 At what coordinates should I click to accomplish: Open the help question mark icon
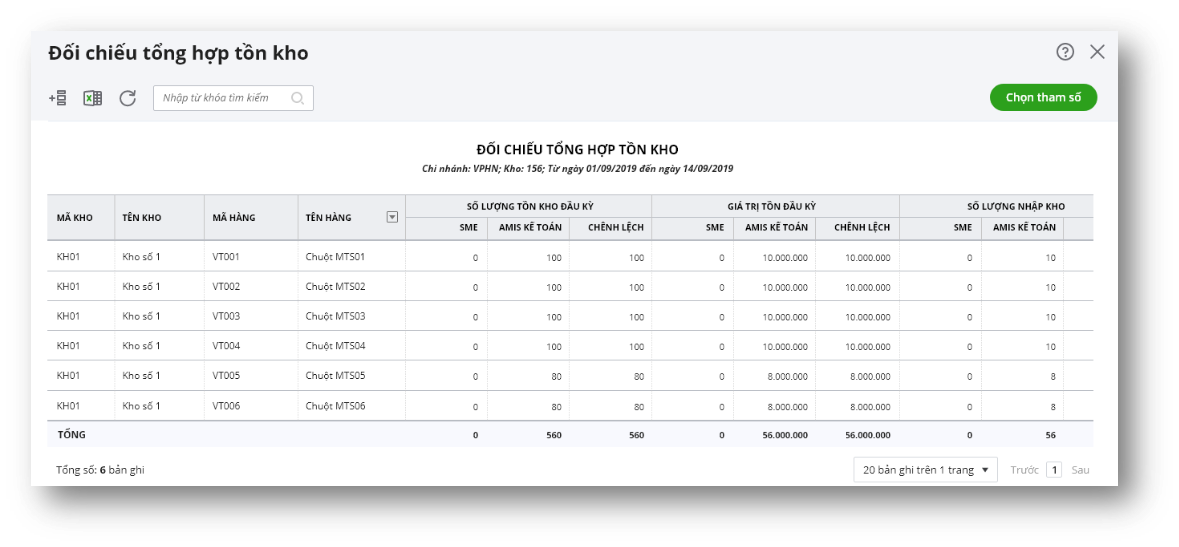pyautogui.click(x=1065, y=52)
